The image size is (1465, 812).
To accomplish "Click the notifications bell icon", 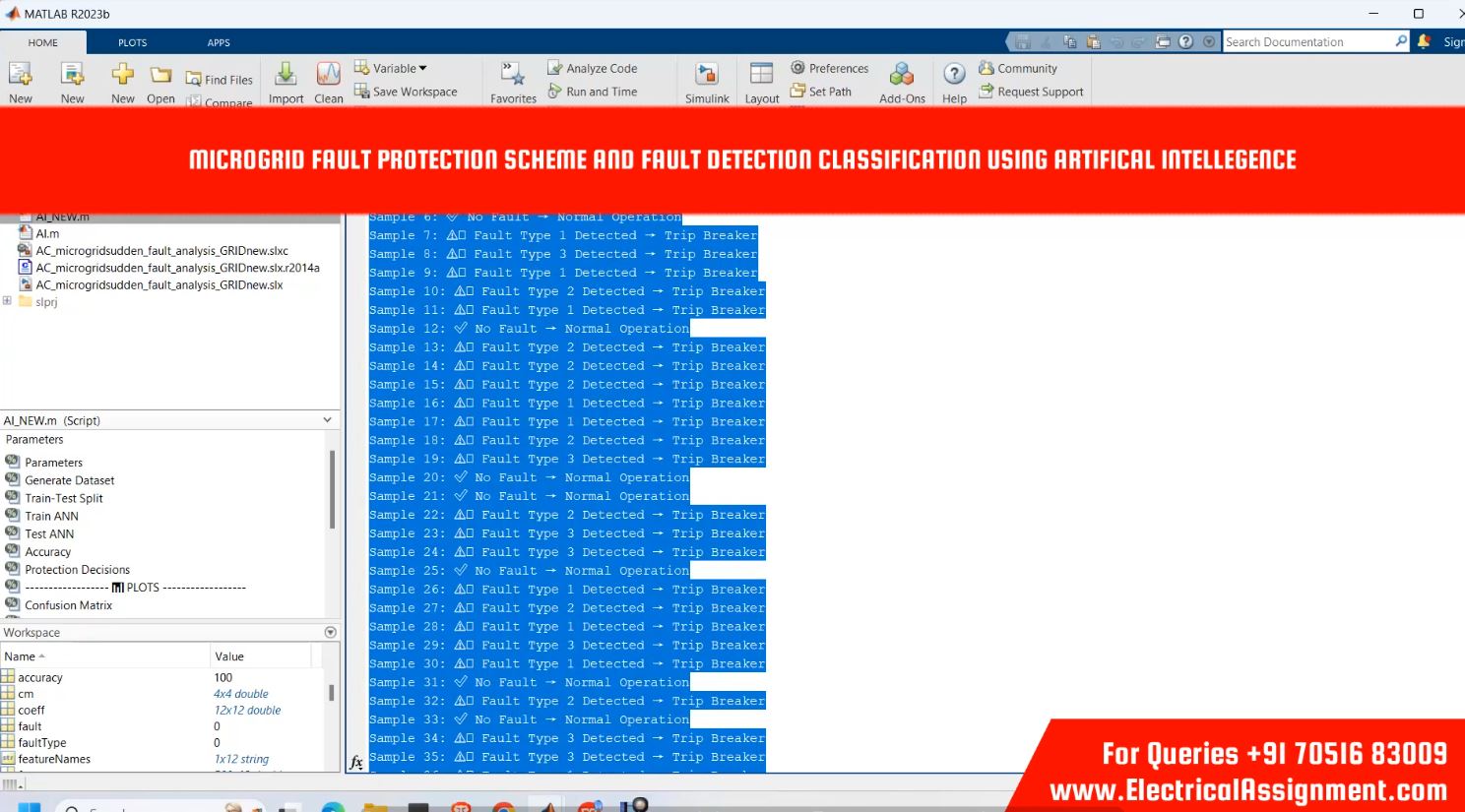I will click(x=1424, y=41).
